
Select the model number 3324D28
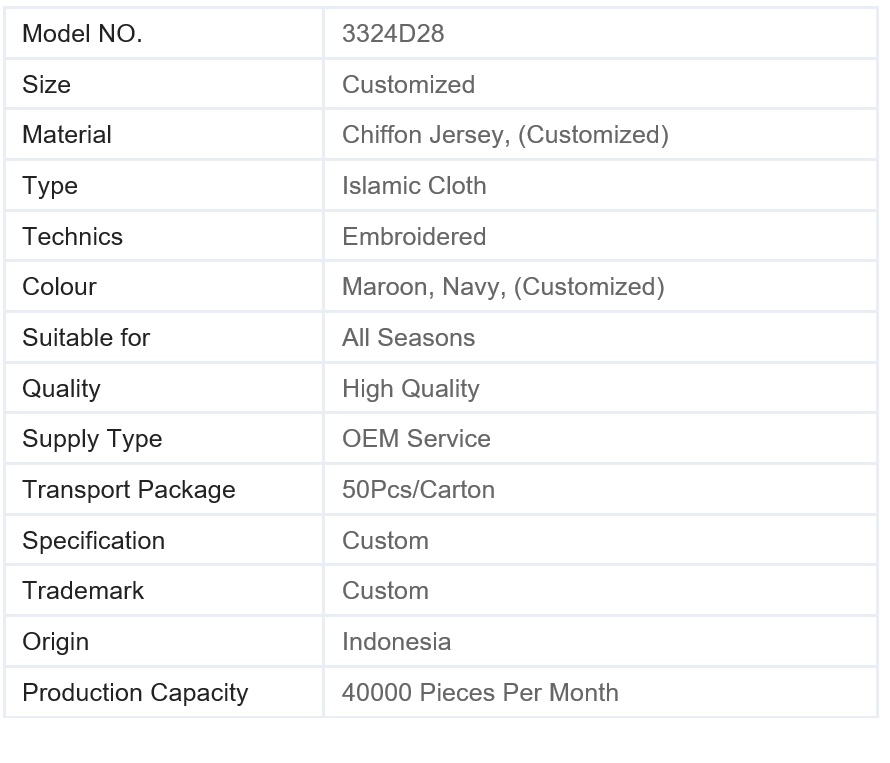393,33
